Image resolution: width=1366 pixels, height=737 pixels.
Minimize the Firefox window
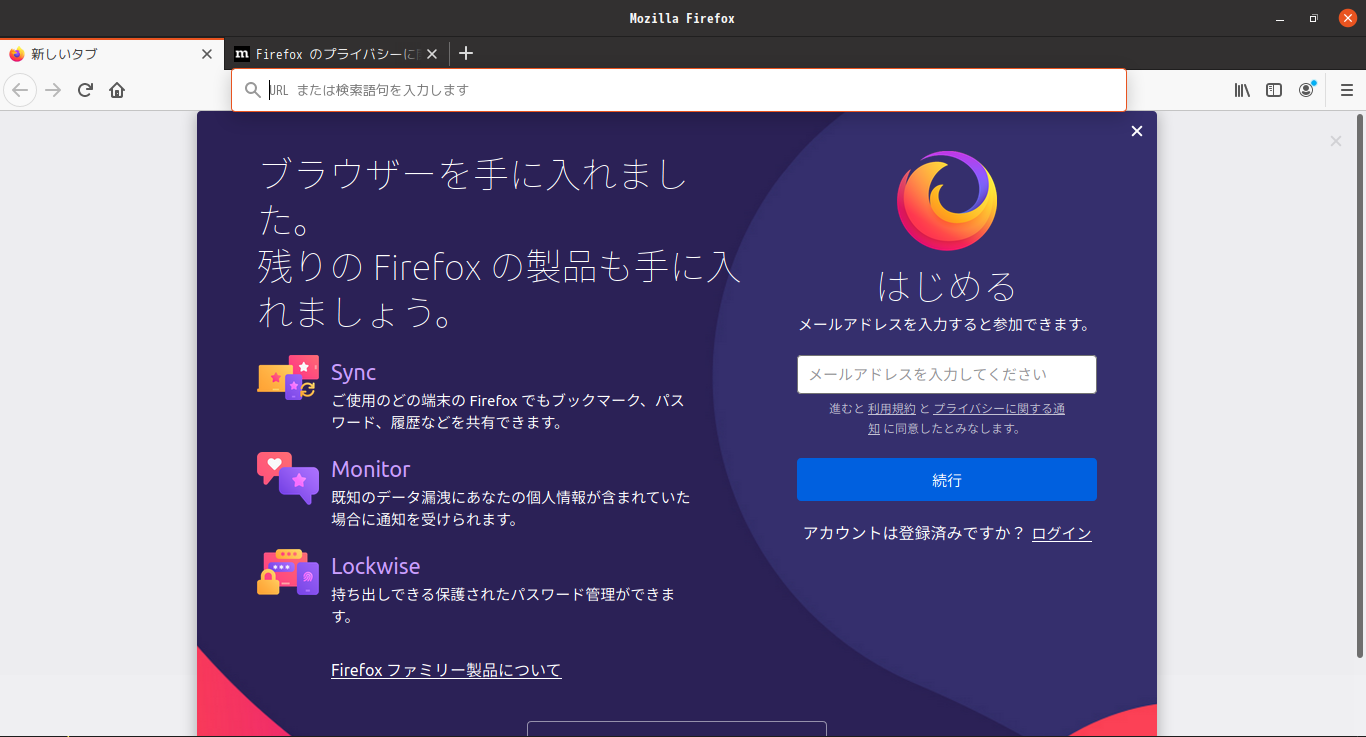click(1280, 18)
